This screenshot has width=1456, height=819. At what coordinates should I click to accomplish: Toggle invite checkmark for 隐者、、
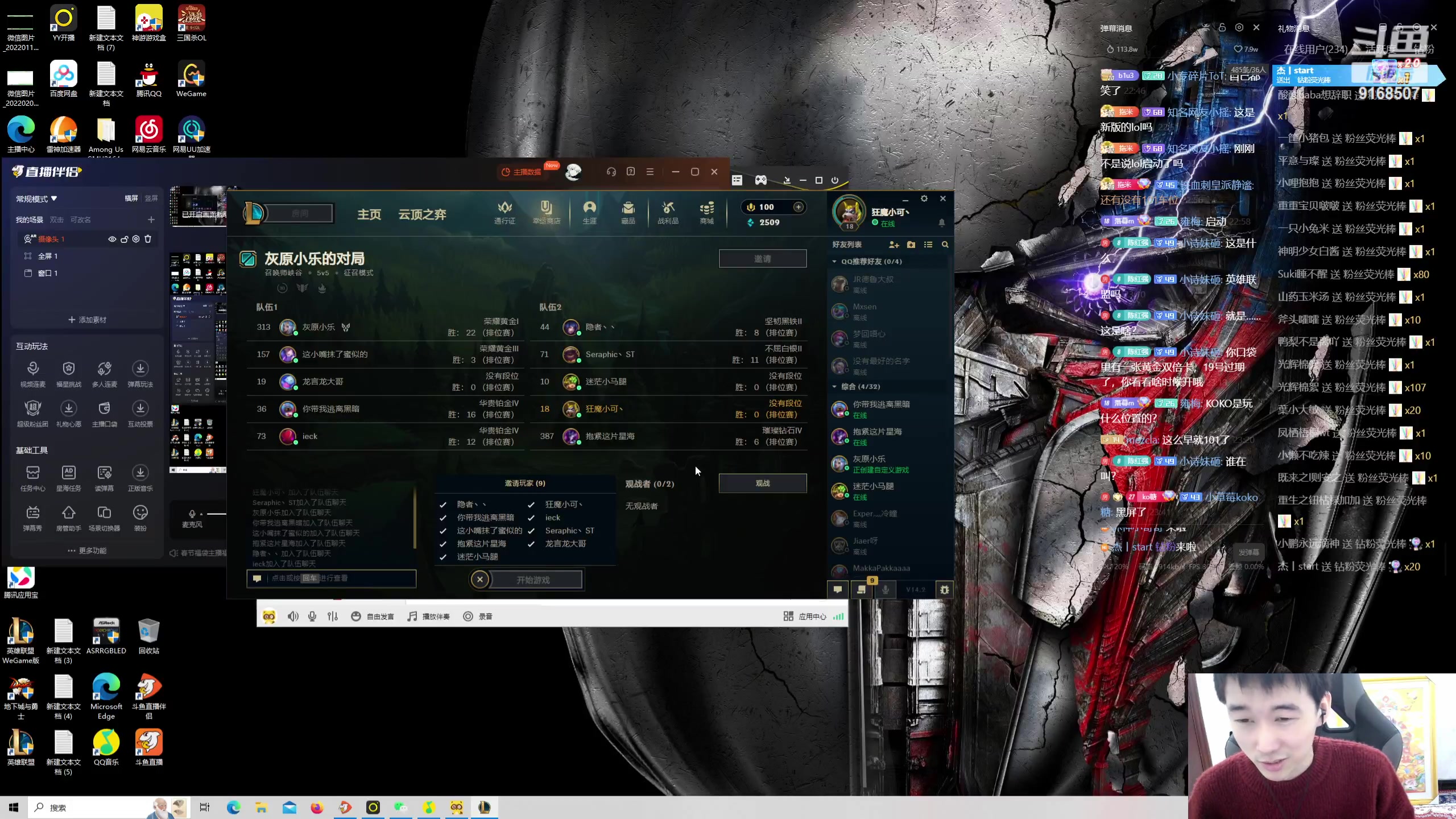coord(443,504)
